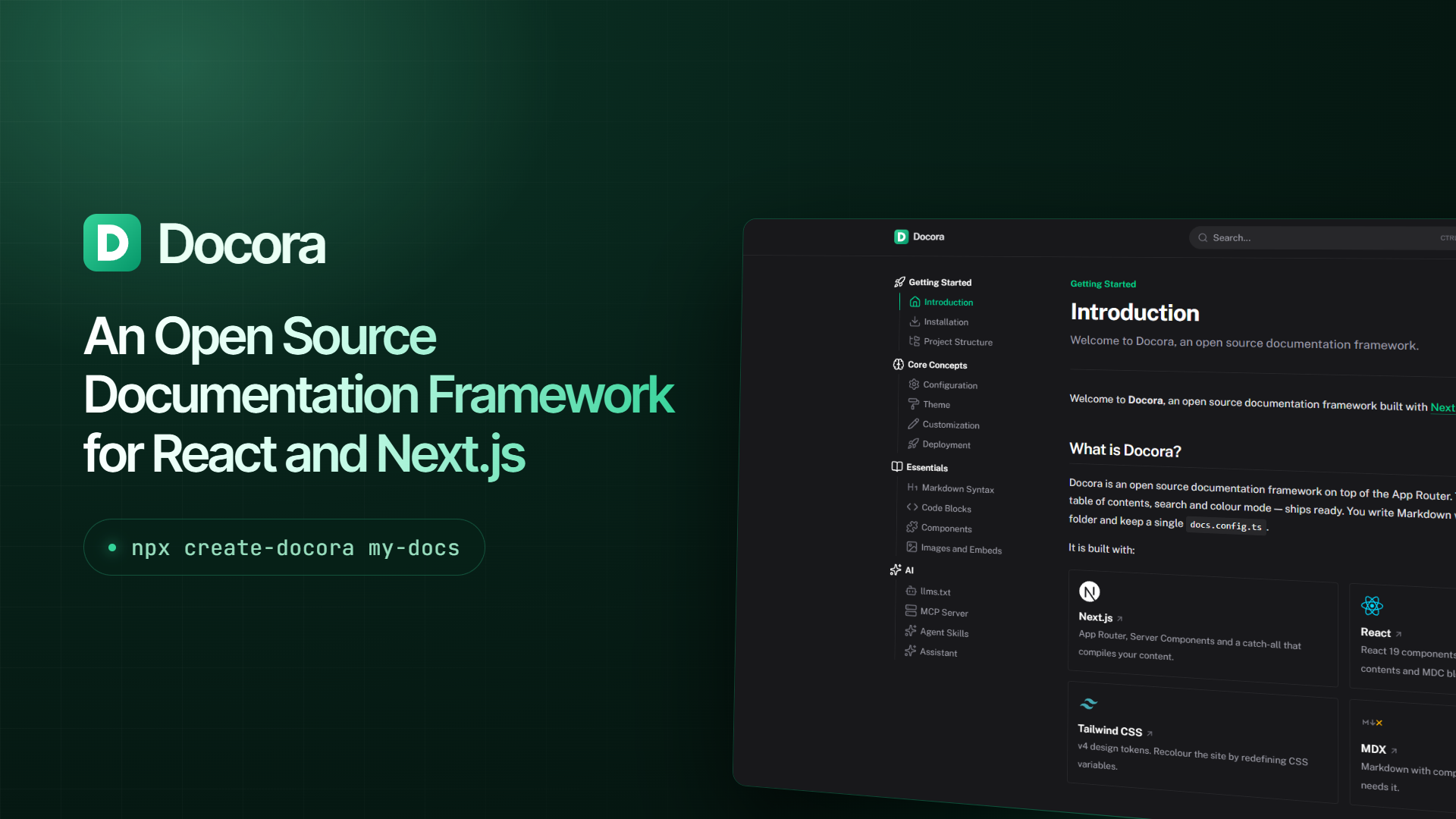Image resolution: width=1456 pixels, height=819 pixels.
Task: Click the book icon next to Essentials
Action: tap(897, 466)
